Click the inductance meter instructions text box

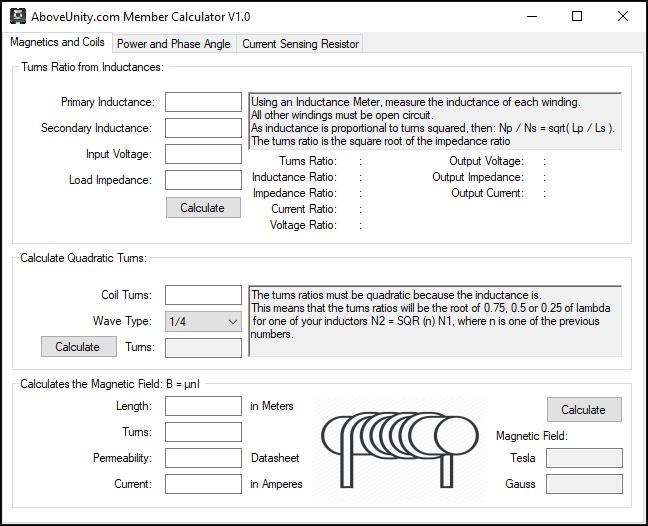coord(435,121)
